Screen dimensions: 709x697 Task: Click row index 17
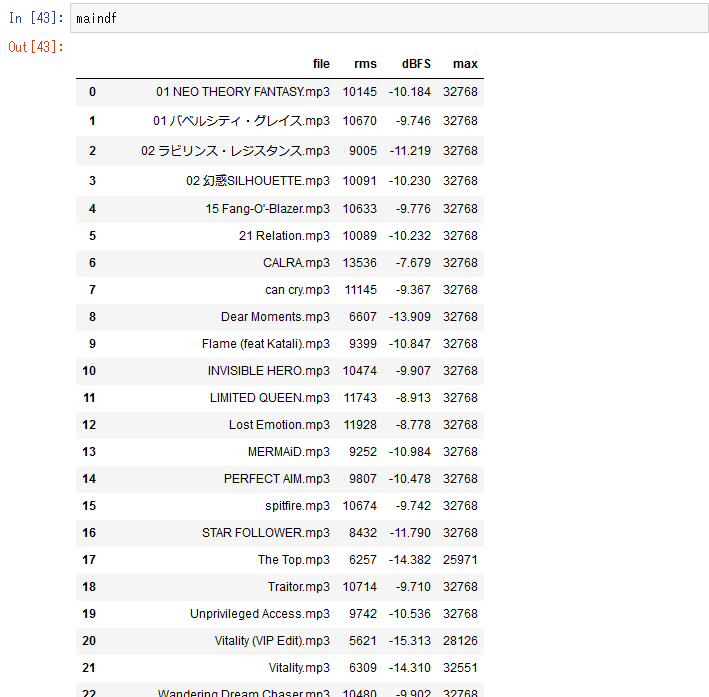[89, 559]
